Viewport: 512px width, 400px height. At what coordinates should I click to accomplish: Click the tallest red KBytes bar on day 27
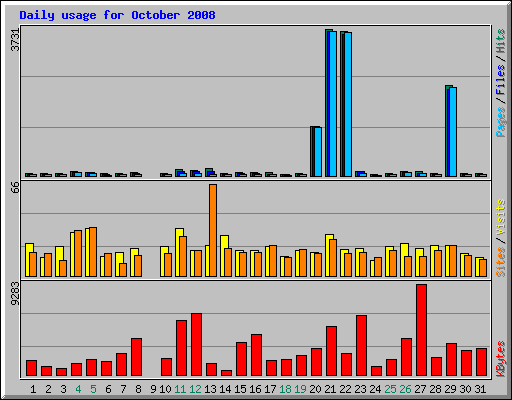click(x=421, y=330)
